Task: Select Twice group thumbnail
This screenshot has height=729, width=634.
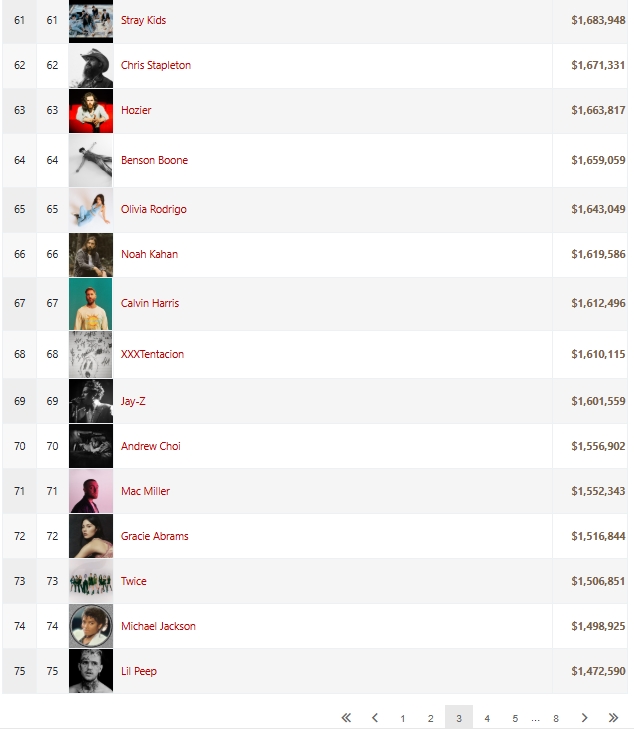Action: (x=91, y=581)
